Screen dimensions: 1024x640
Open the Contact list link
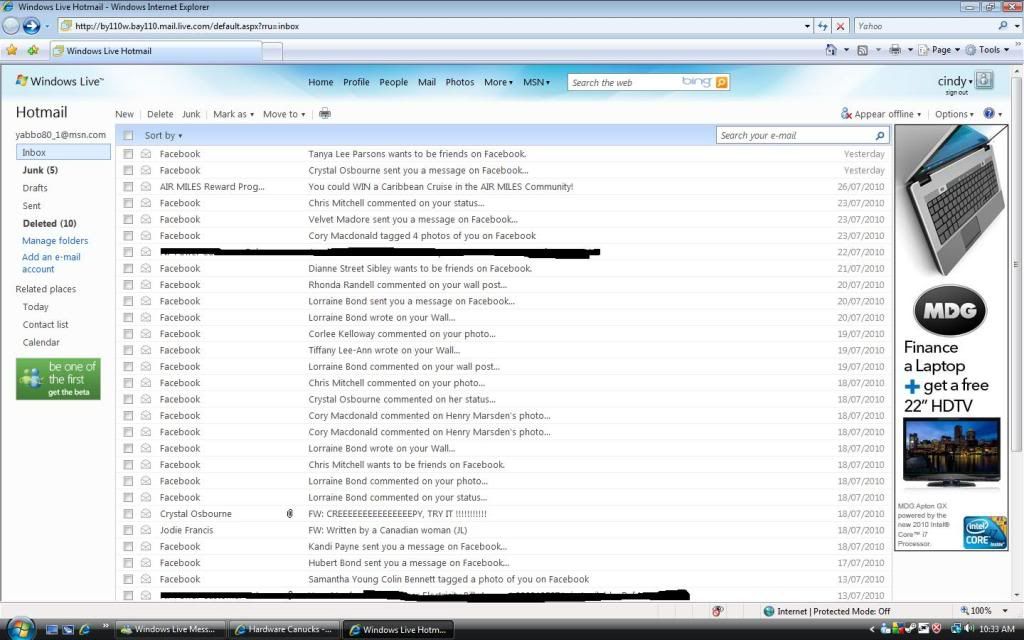[45, 325]
